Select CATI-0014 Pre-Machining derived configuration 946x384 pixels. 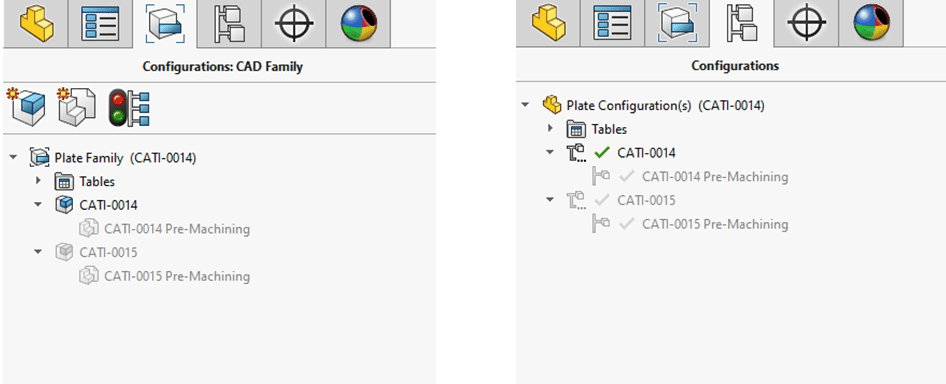pos(715,177)
